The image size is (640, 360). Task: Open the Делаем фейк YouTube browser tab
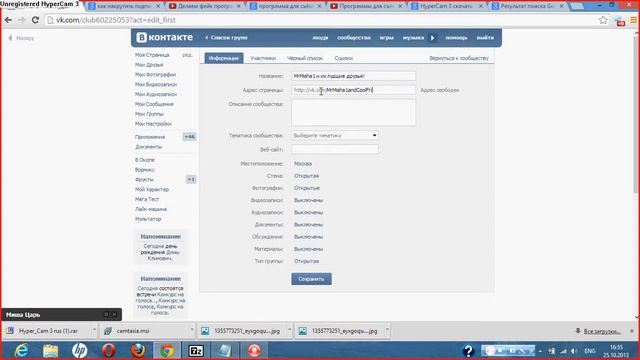(x=205, y=6)
